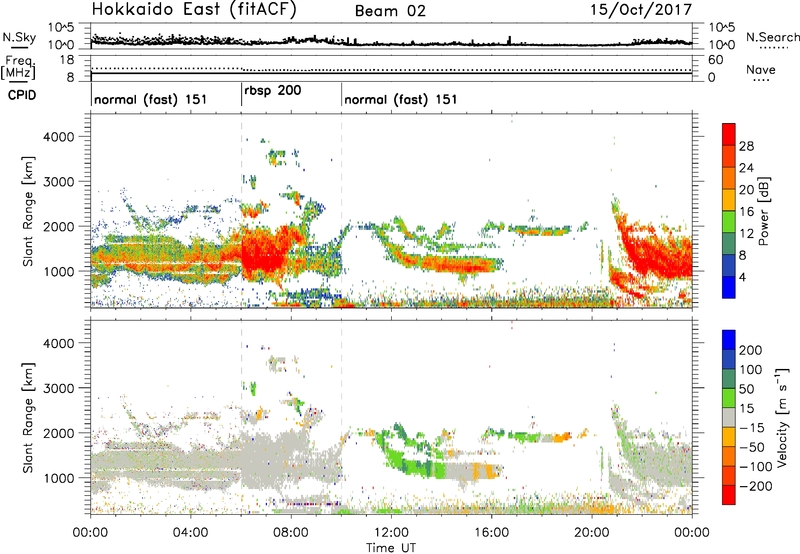Click the "200" label on the velocity colorbar
Image resolution: width=800 pixels, height=554 pixels.
tap(751, 350)
